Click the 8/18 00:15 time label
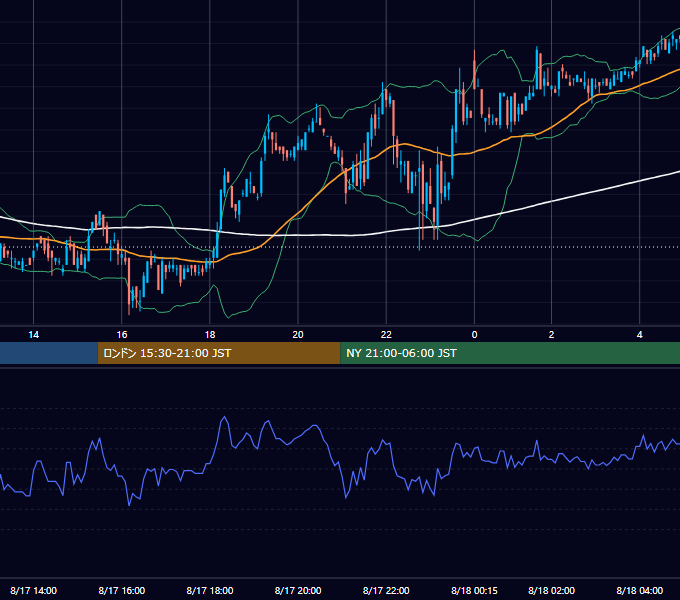The width and height of the screenshot is (680, 600). pyautogui.click(x=474, y=590)
